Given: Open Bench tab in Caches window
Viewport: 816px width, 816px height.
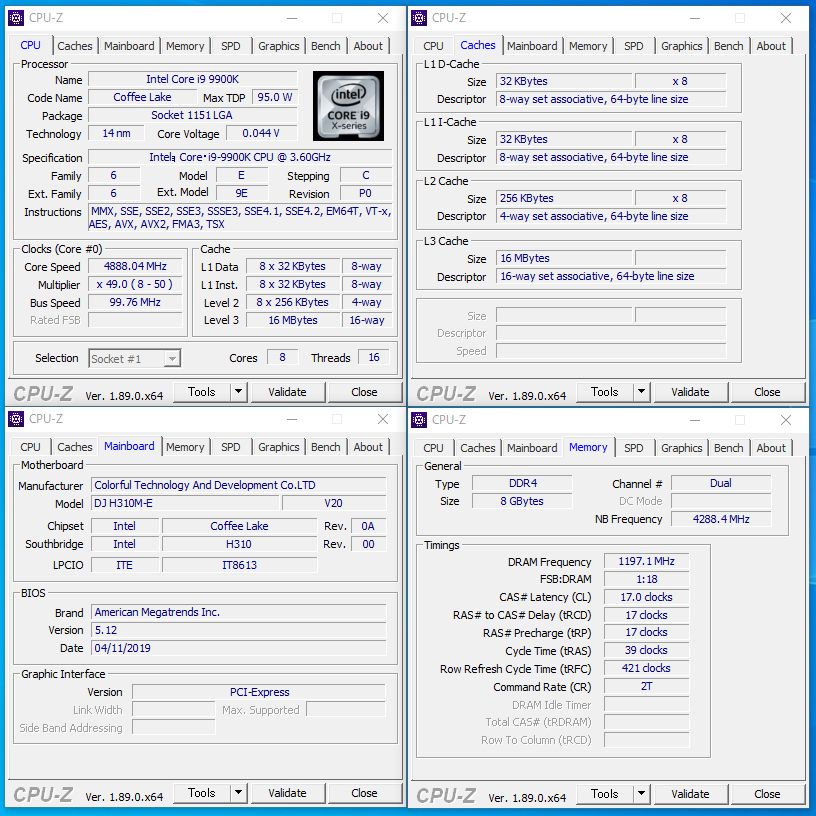Looking at the screenshot, I should point(729,46).
